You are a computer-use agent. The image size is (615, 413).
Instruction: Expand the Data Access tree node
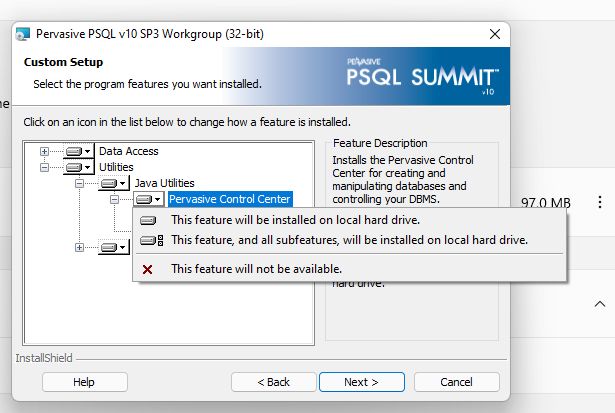(x=44, y=151)
